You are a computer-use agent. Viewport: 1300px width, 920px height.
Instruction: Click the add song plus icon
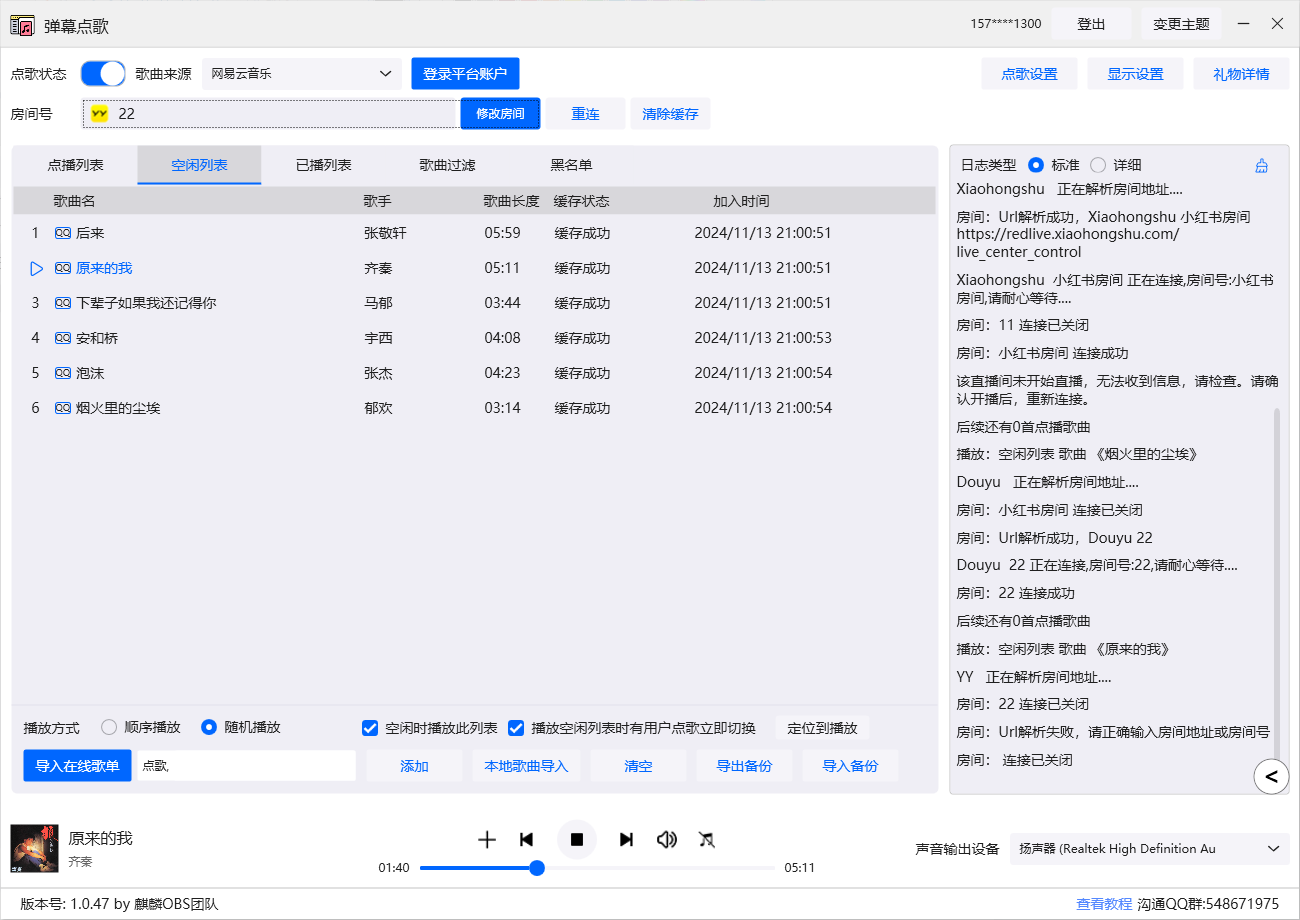click(487, 839)
